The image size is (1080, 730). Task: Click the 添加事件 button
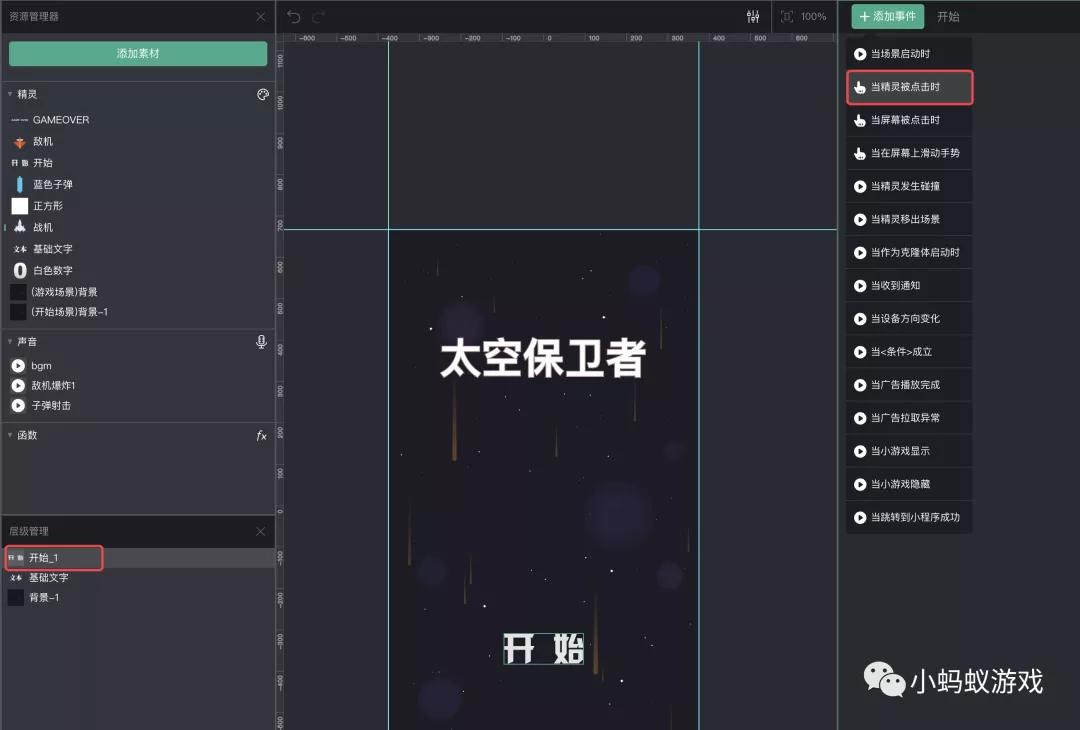887,16
